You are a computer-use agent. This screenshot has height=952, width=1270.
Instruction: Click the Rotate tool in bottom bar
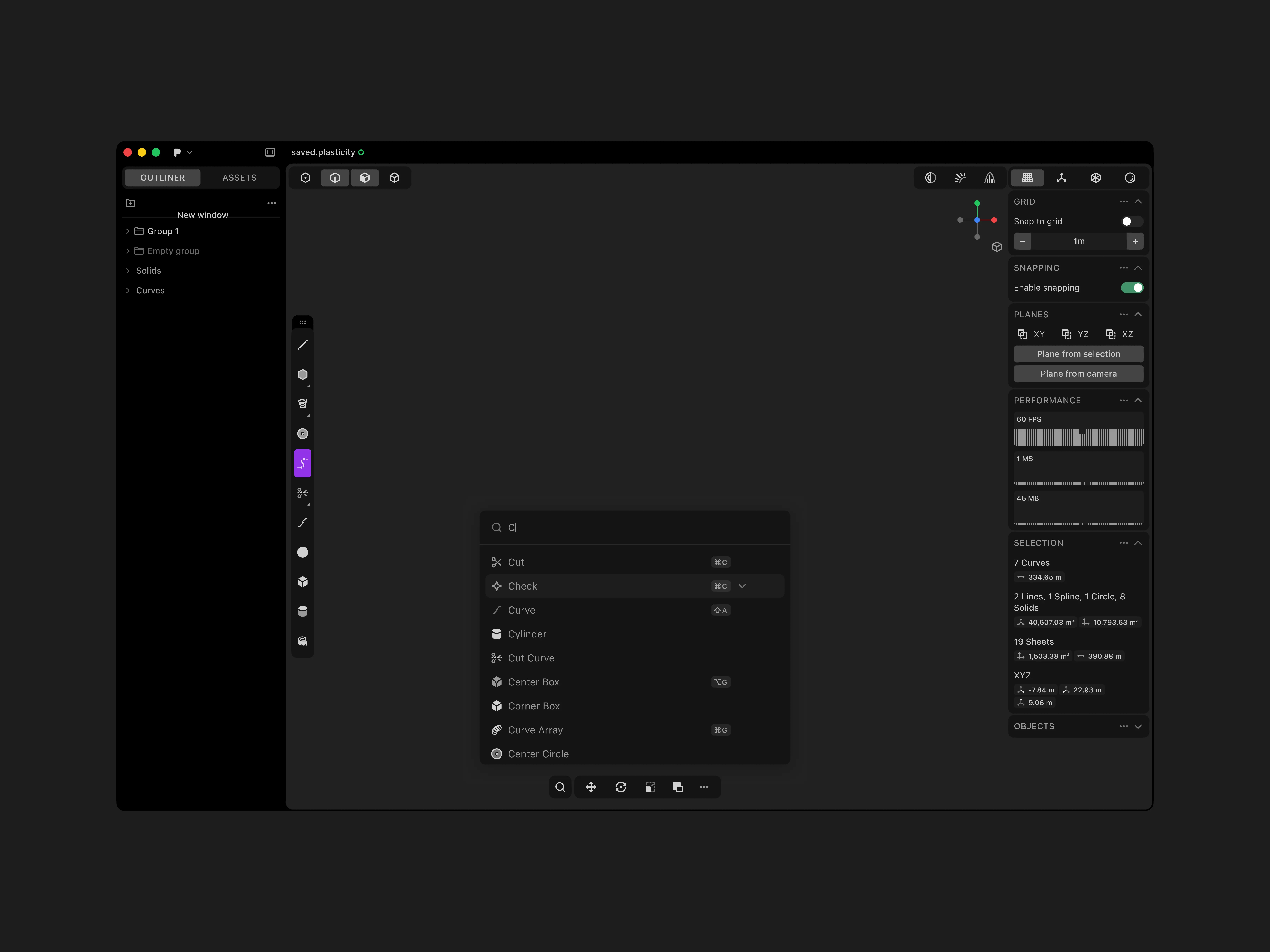(621, 787)
